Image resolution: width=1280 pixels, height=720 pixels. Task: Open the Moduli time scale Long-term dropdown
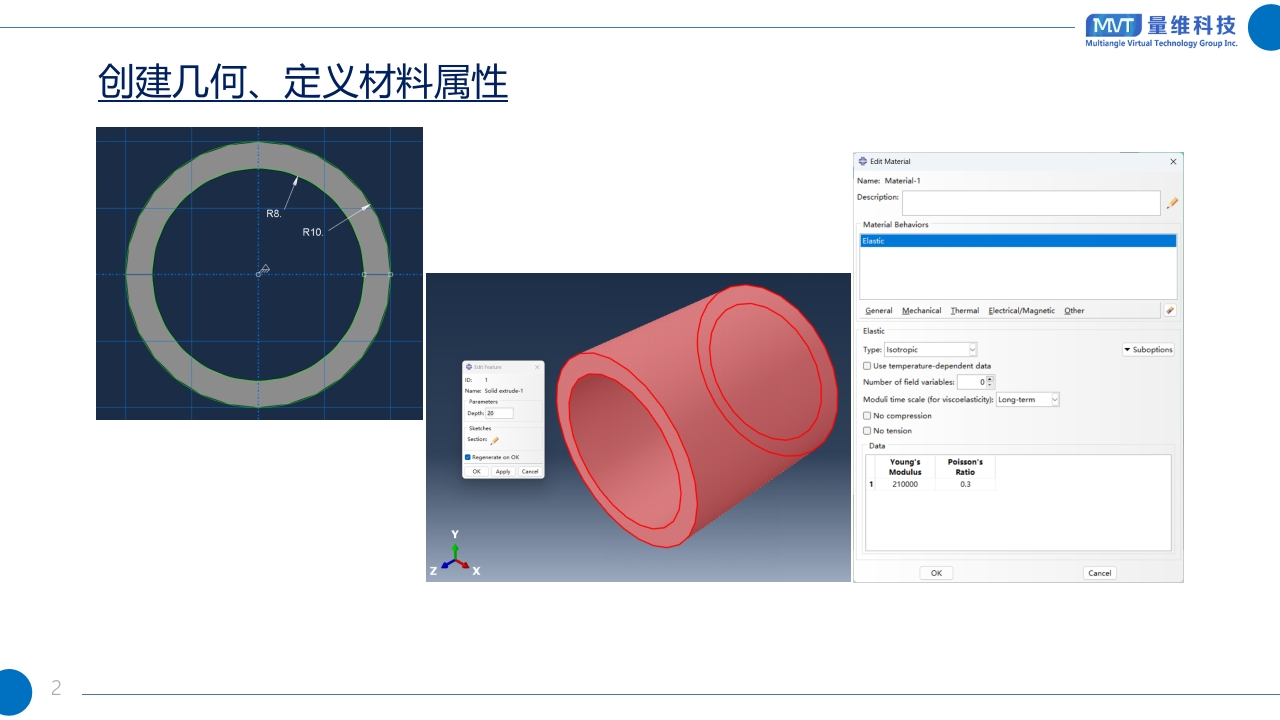coord(1027,399)
